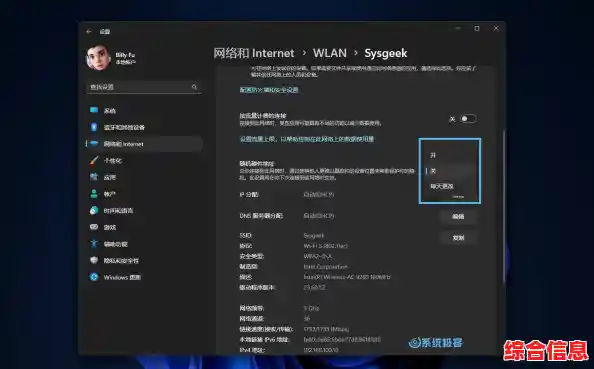The height and width of the screenshot is (369, 594).
Task: Select the 网络和 Internet sidebar icon
Action: 94,144
